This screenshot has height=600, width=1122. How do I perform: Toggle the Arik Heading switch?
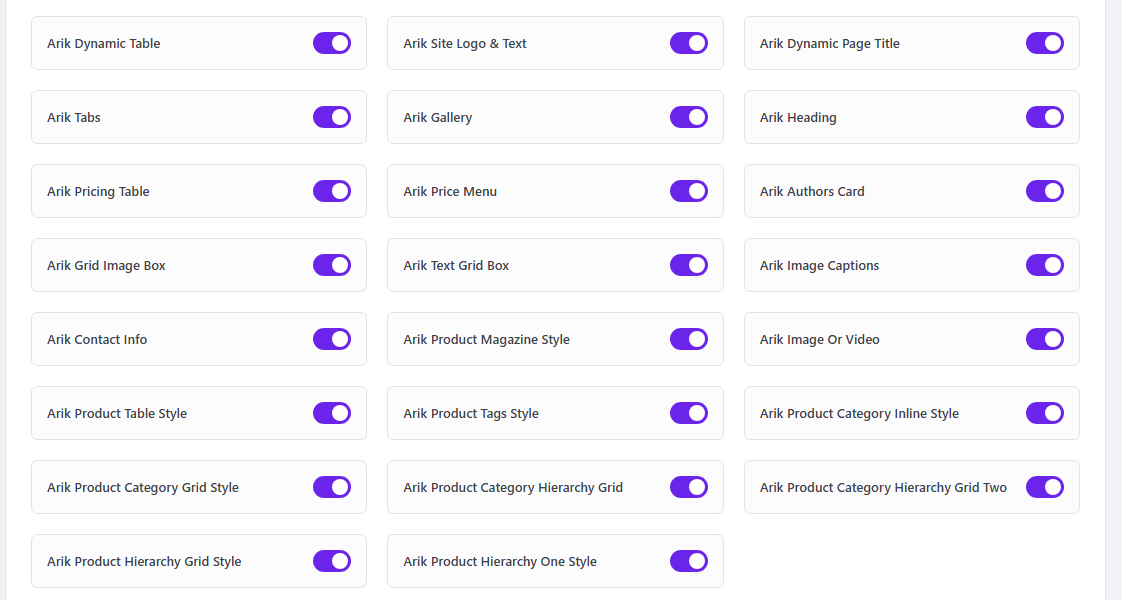click(x=1044, y=117)
